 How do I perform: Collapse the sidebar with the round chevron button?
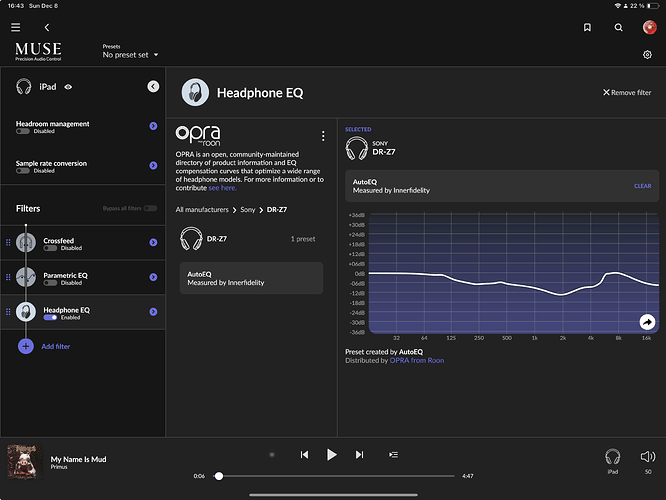tap(153, 87)
